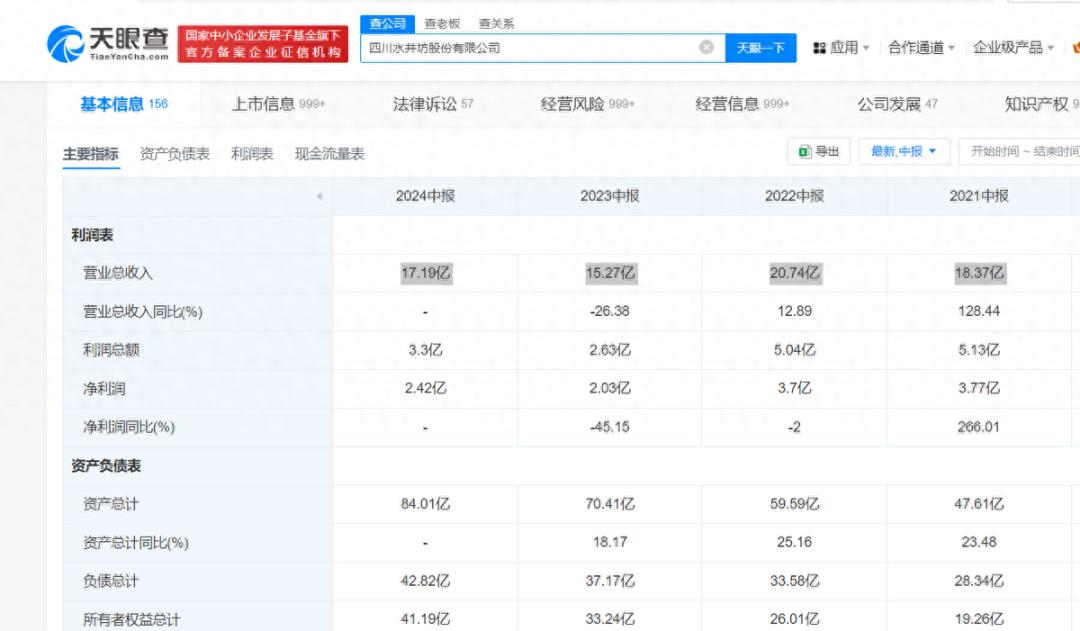Click the 5.04亿 total profit cell
The width and height of the screenshot is (1080, 631).
click(x=794, y=350)
